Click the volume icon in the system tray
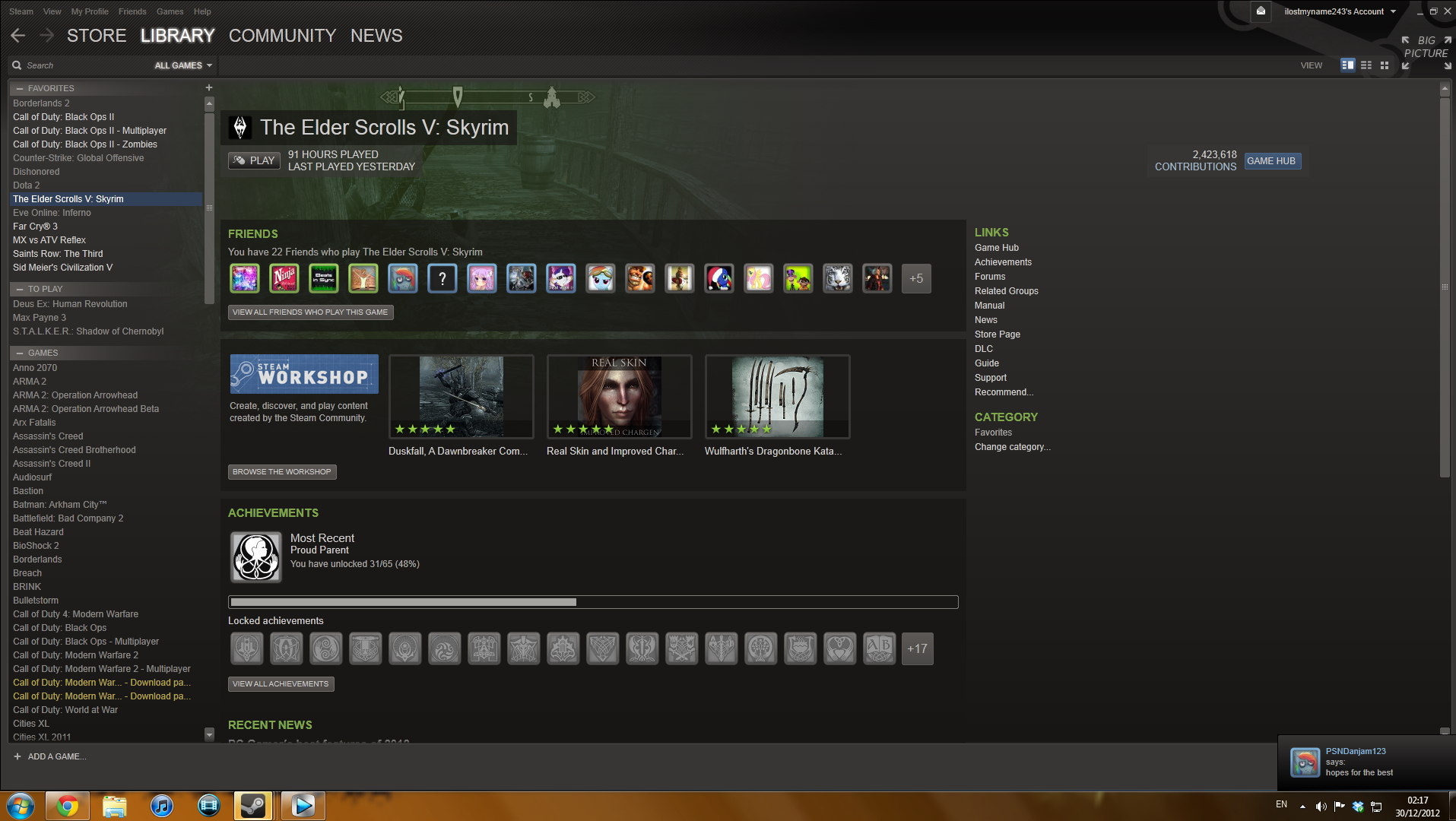This screenshot has width=1456, height=821. click(x=1321, y=807)
